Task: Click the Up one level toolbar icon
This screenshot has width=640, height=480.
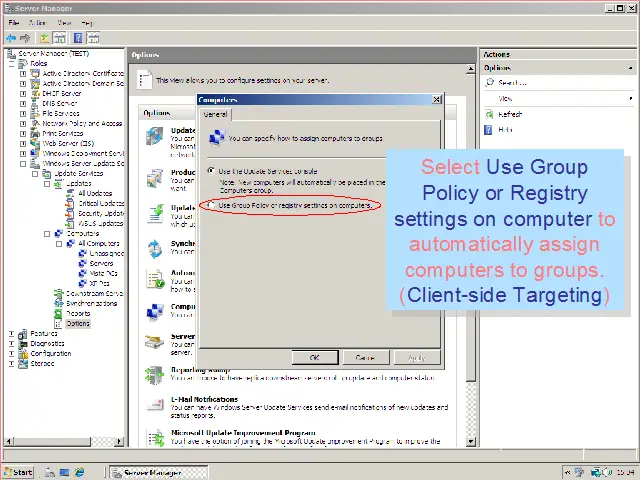Action: coord(44,38)
